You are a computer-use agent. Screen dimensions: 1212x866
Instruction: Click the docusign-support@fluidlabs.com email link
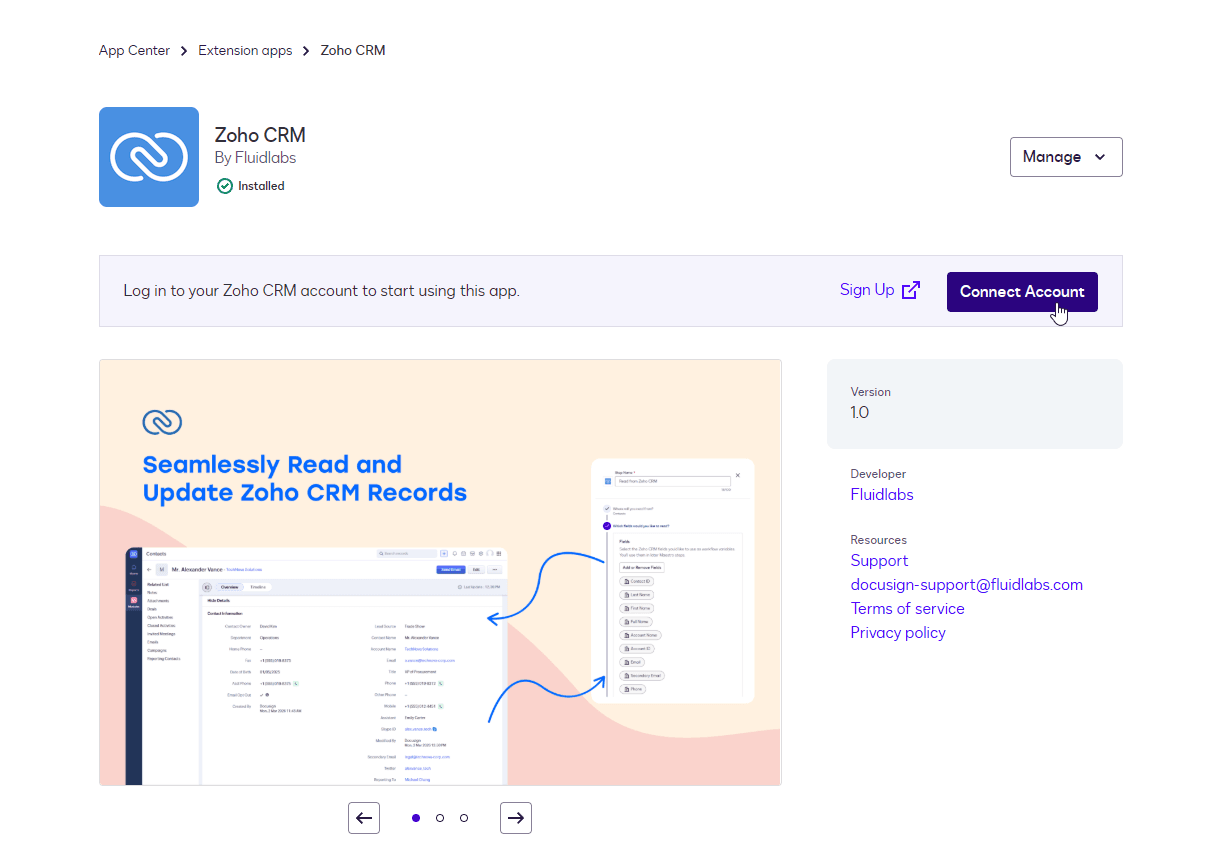(966, 584)
